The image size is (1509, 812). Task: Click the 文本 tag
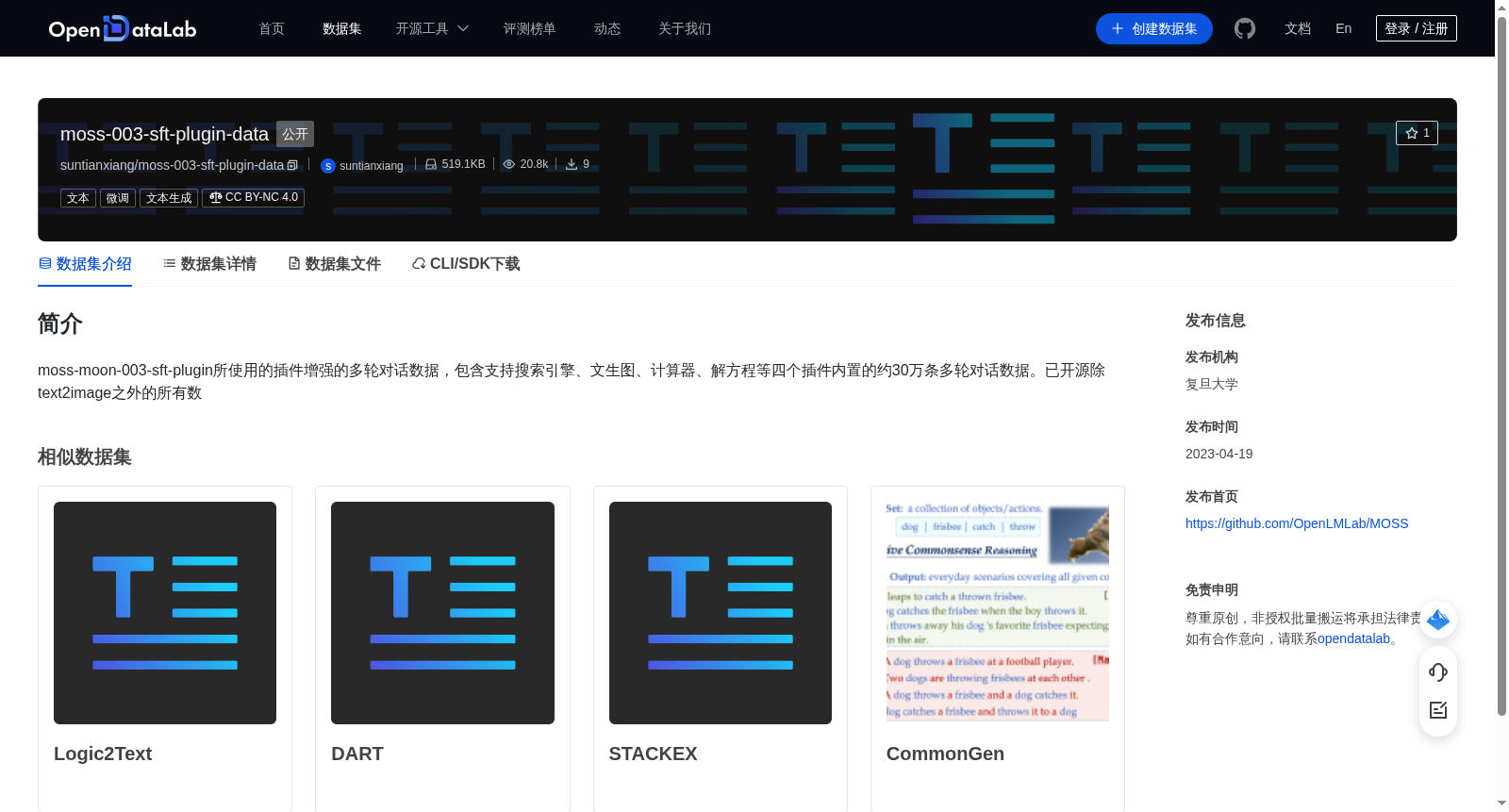78,198
